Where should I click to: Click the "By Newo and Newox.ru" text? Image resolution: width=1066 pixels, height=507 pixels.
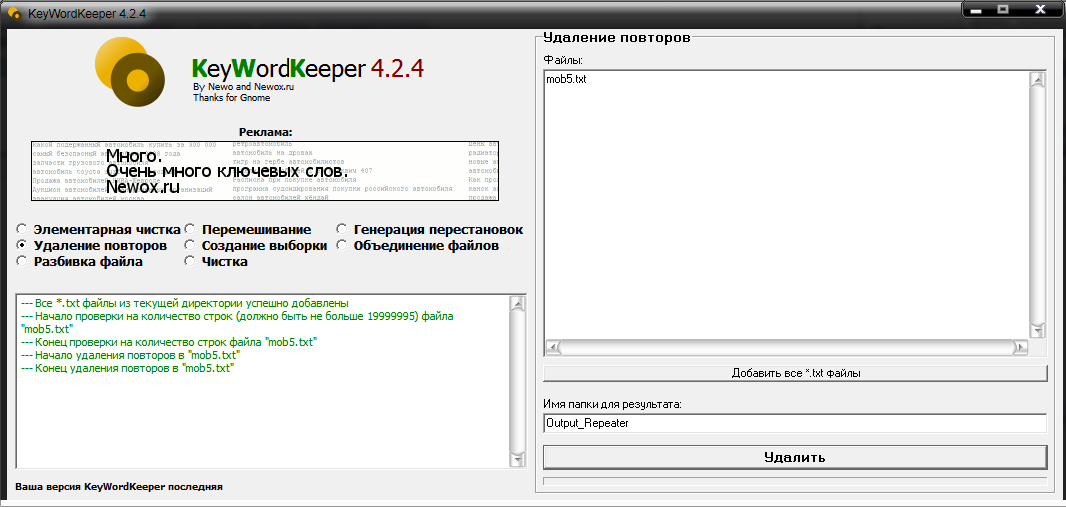pos(243,87)
